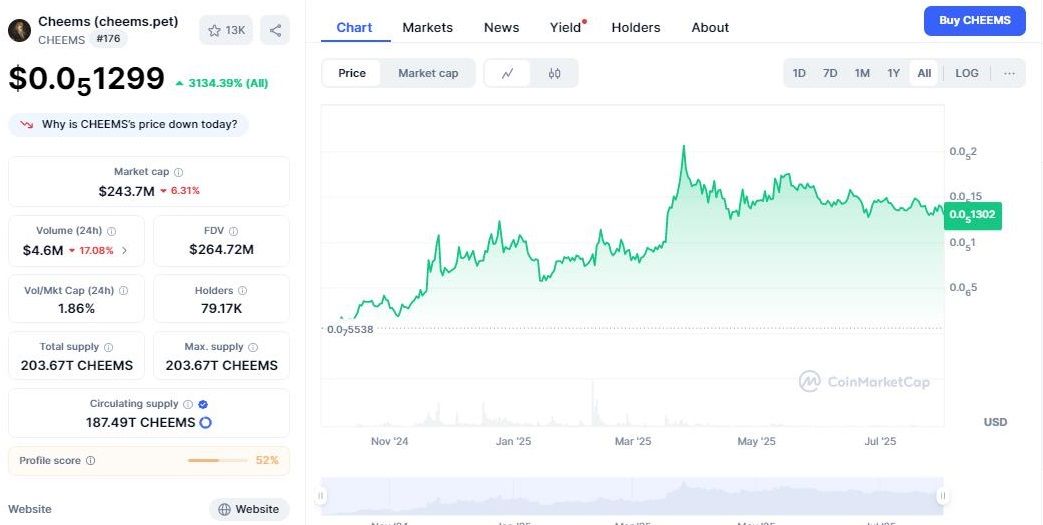
Task: Click the Cheems coin logo avatar
Action: point(19,30)
